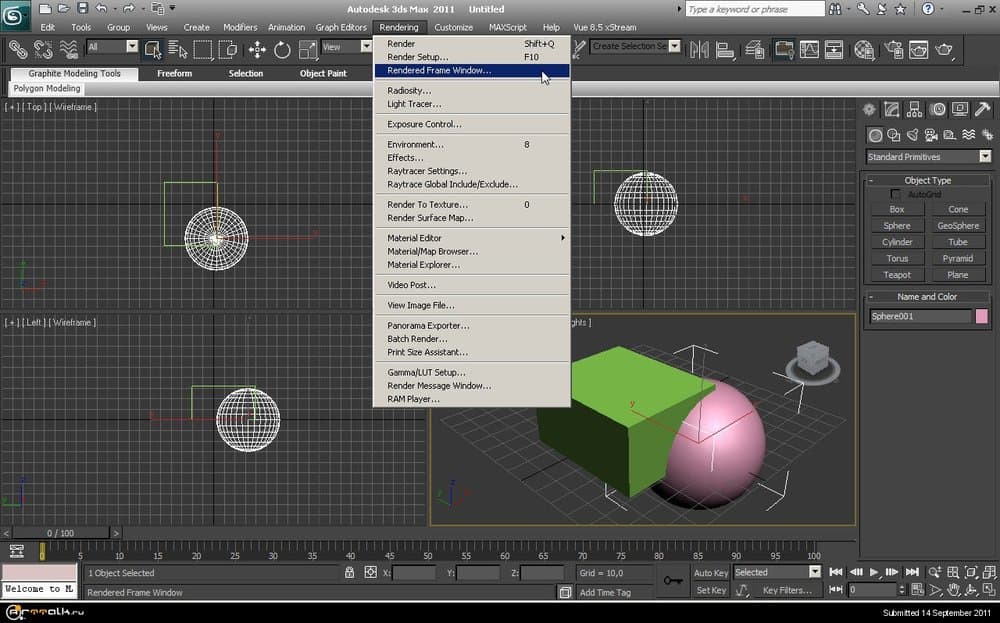
Task: Click the Teapot primitive button
Action: [897, 275]
